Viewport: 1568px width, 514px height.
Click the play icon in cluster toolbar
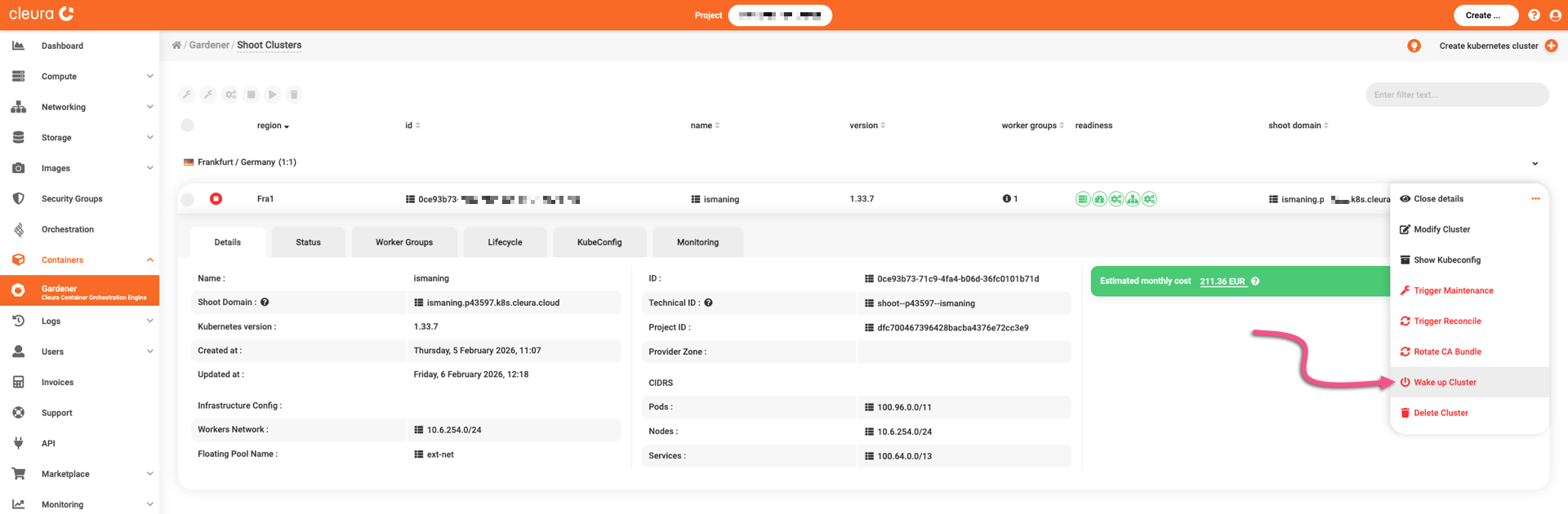click(273, 95)
